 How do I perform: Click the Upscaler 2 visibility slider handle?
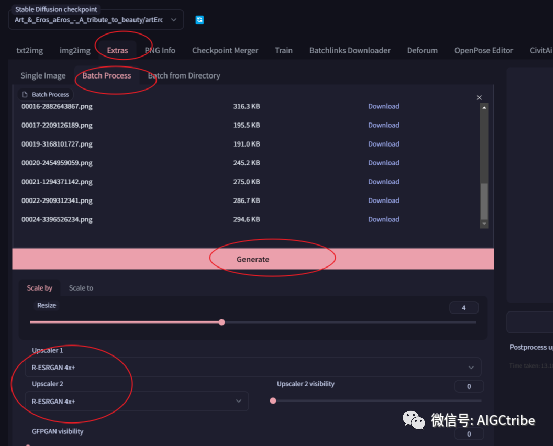273,401
